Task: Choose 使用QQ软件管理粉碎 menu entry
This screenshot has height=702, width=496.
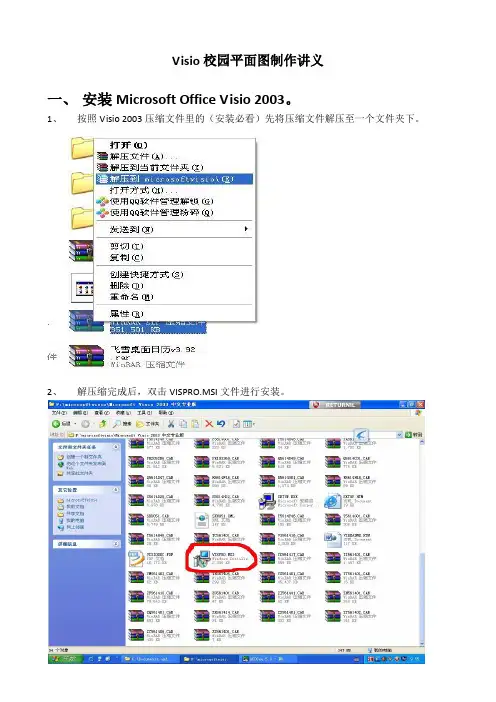Action: click(174, 213)
